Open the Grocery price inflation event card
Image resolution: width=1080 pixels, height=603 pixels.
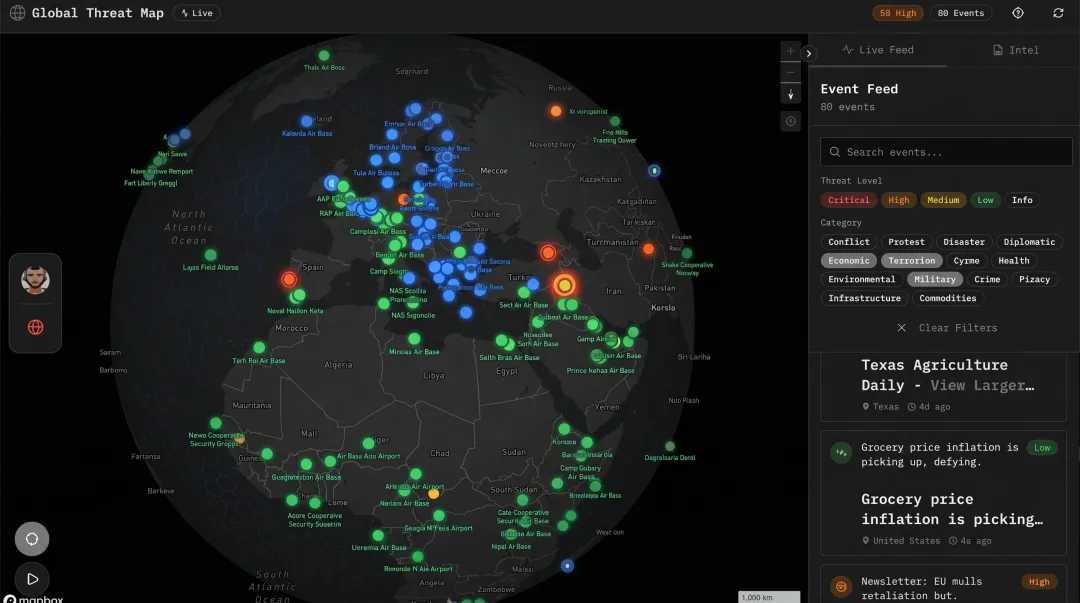[944, 493]
